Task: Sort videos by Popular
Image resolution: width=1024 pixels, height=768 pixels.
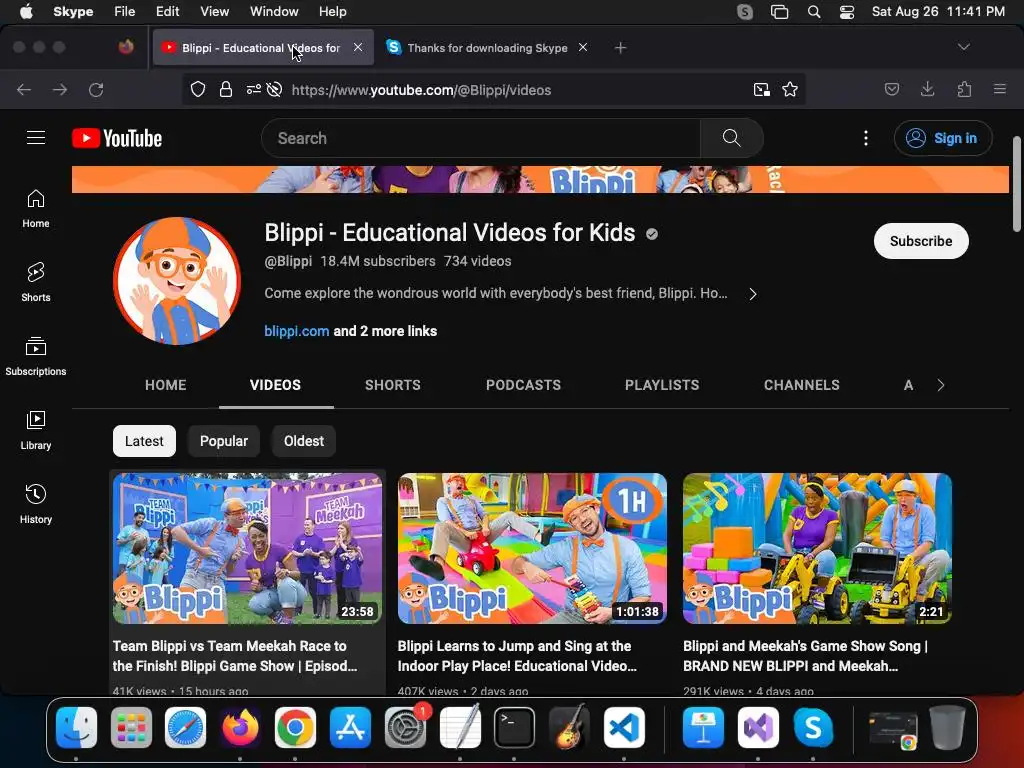Action: 224,441
